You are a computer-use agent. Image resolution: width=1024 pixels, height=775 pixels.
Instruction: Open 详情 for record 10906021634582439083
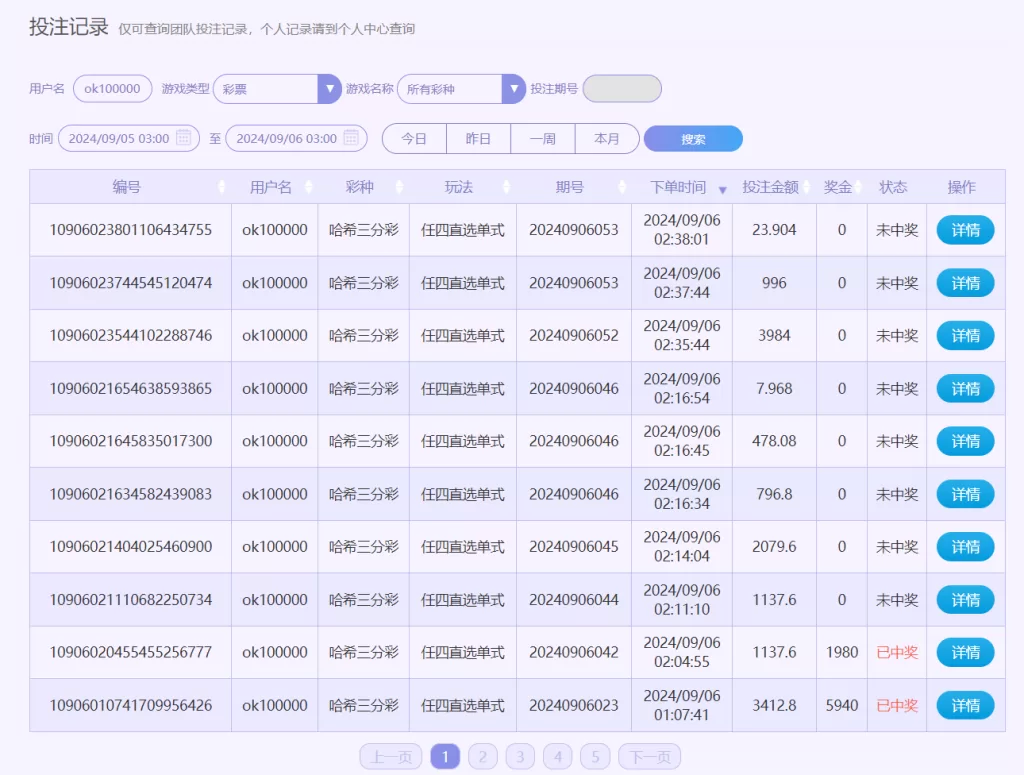(x=965, y=494)
